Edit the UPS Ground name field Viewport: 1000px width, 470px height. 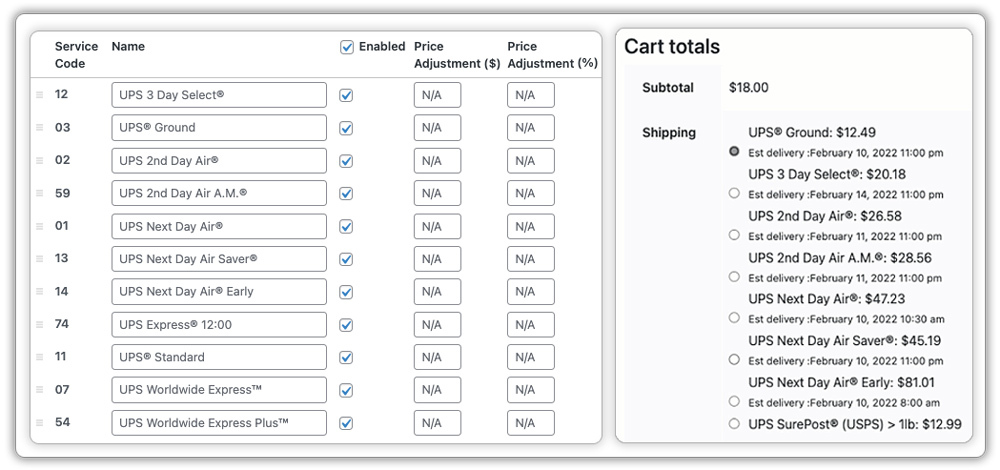[x=219, y=128]
